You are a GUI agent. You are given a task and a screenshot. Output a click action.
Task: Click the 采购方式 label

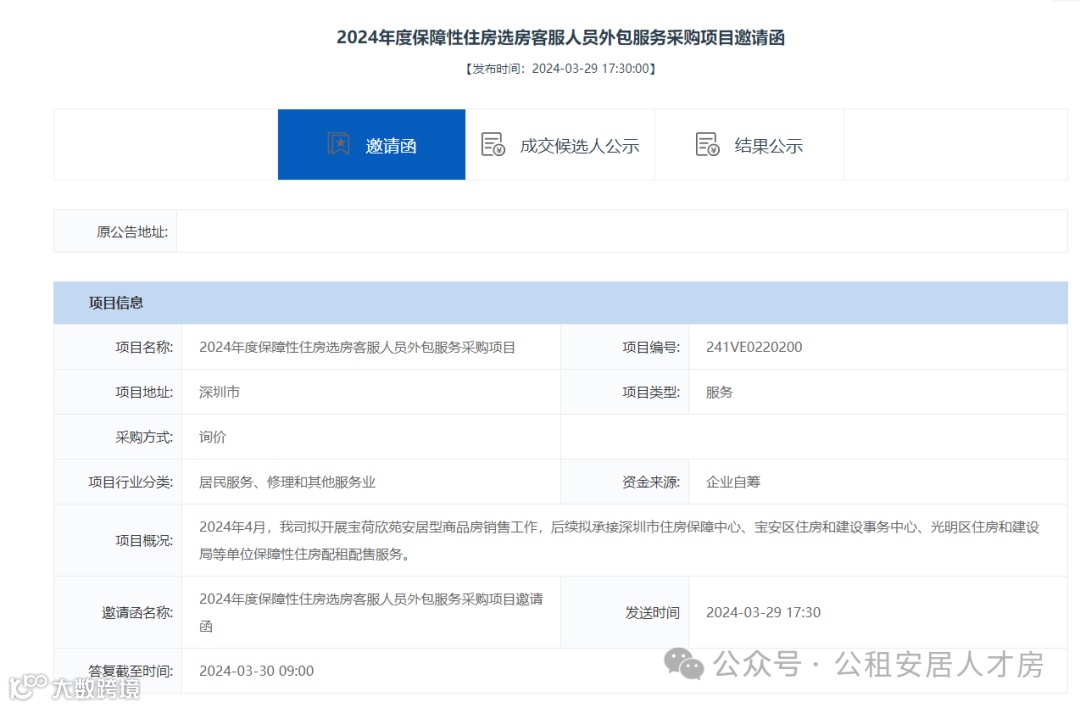tap(144, 437)
